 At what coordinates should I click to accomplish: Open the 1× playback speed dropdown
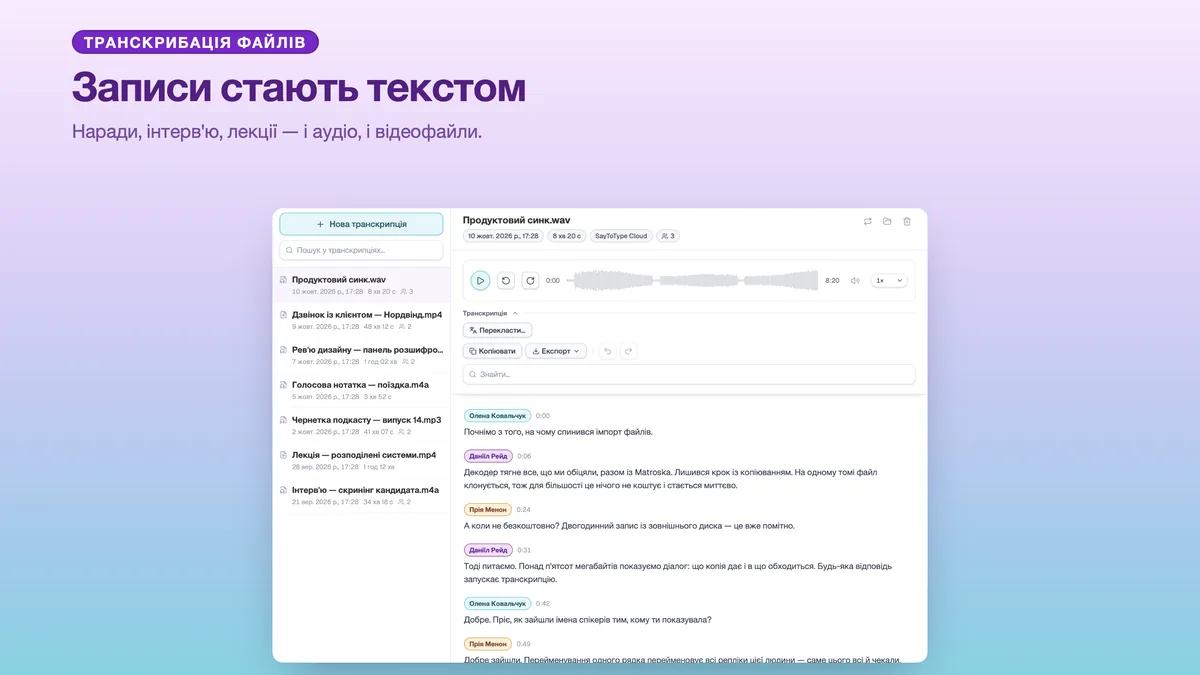point(889,281)
